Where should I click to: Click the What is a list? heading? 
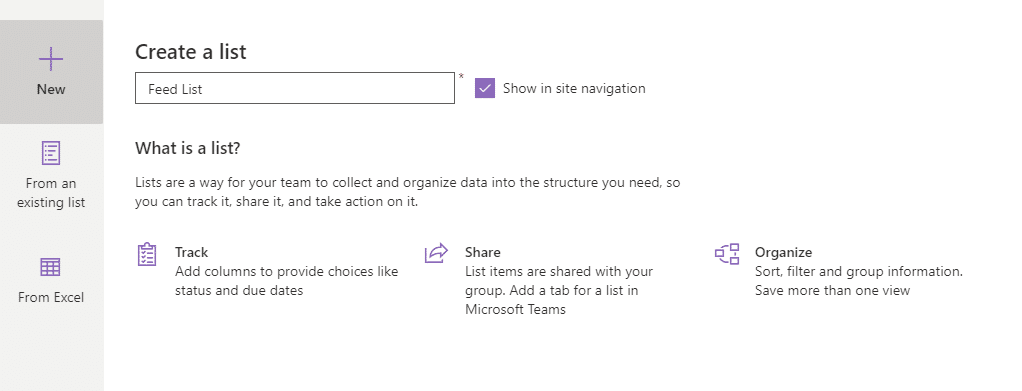pyautogui.click(x=188, y=149)
